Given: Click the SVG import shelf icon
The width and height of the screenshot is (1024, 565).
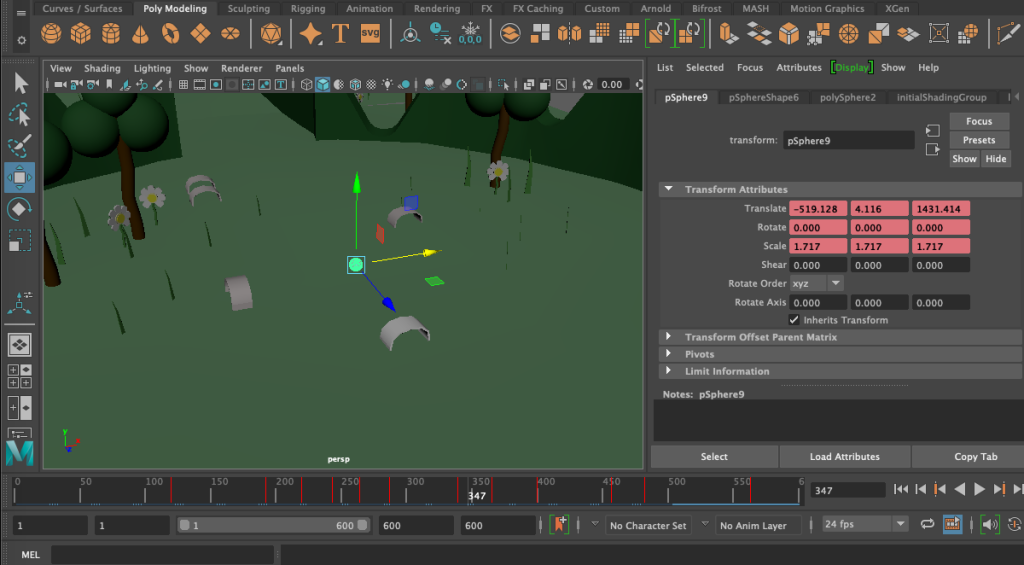Looking at the screenshot, I should click(x=370, y=34).
